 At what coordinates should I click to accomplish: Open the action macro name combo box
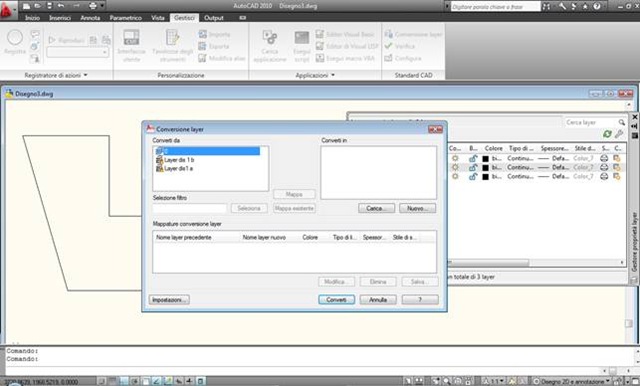[x=78, y=52]
